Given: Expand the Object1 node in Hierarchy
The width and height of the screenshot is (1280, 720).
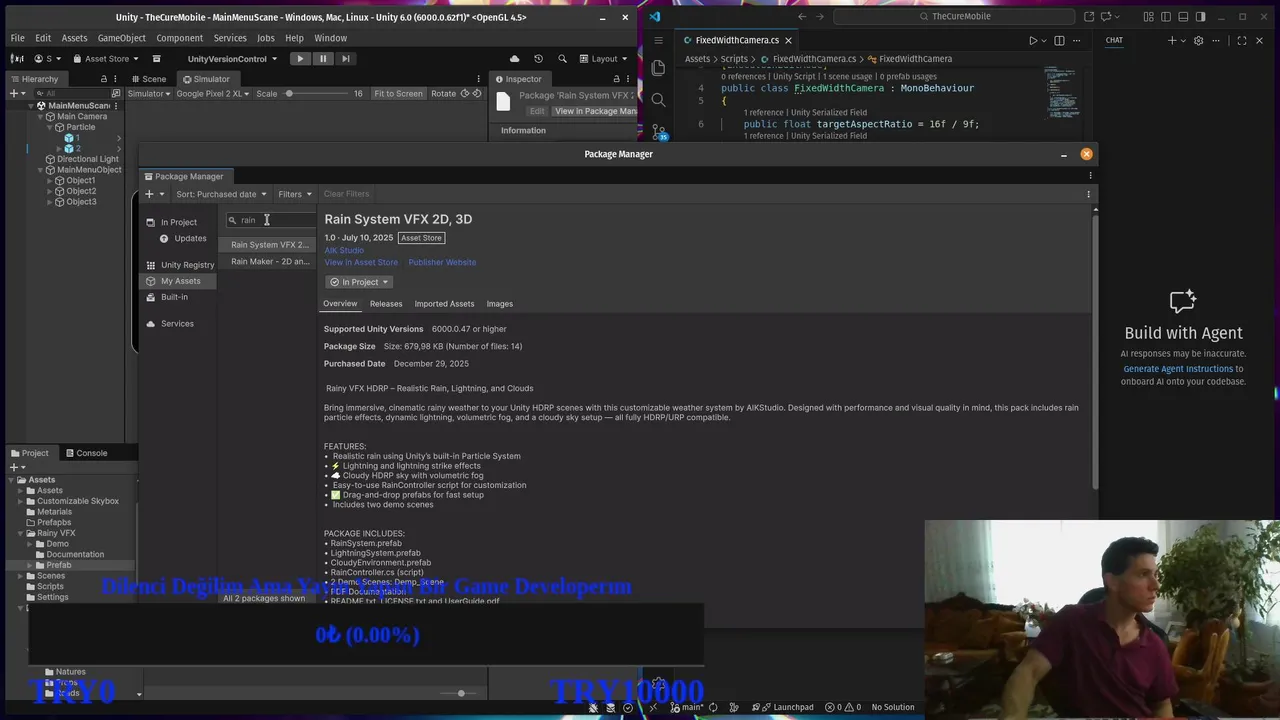Looking at the screenshot, I should tap(50, 181).
